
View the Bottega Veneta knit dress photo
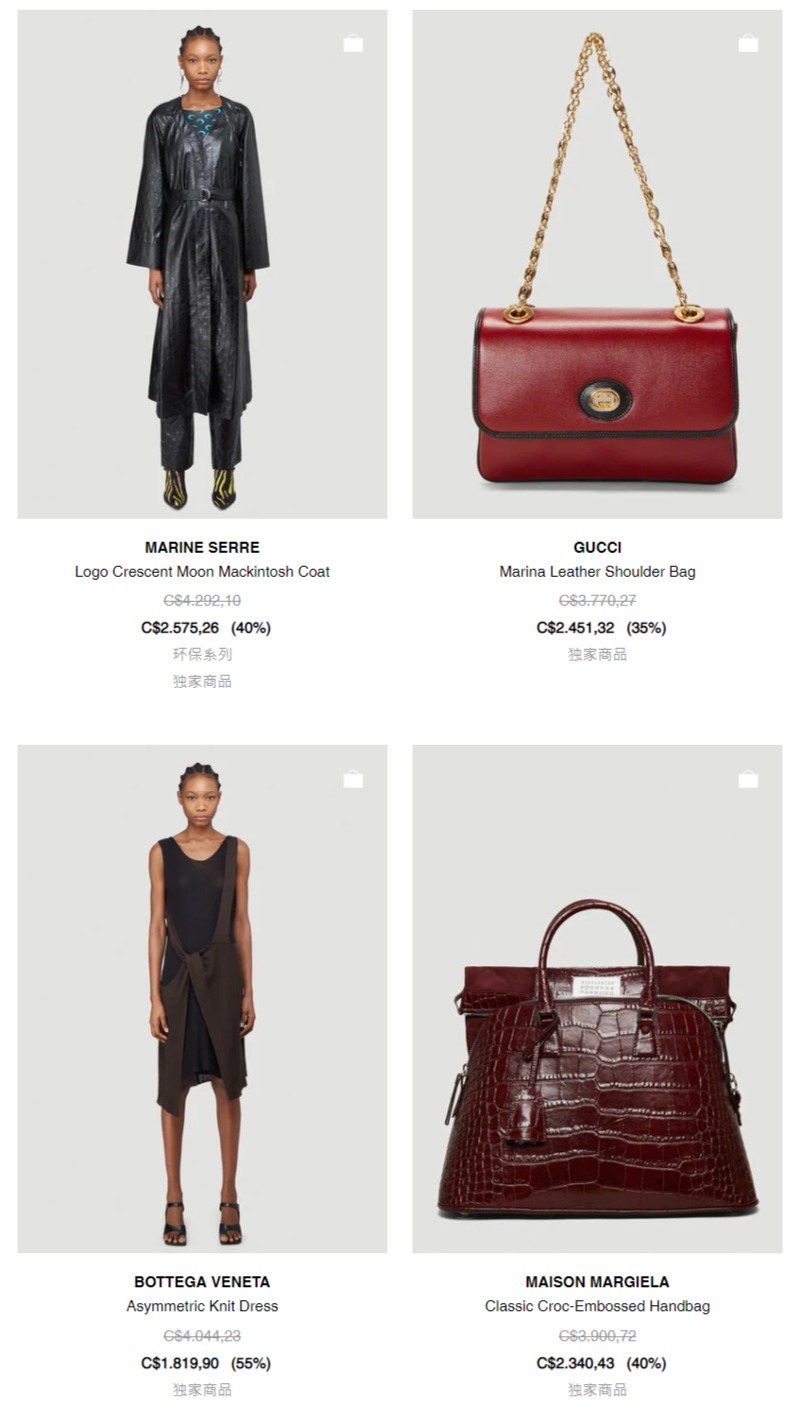(x=202, y=999)
